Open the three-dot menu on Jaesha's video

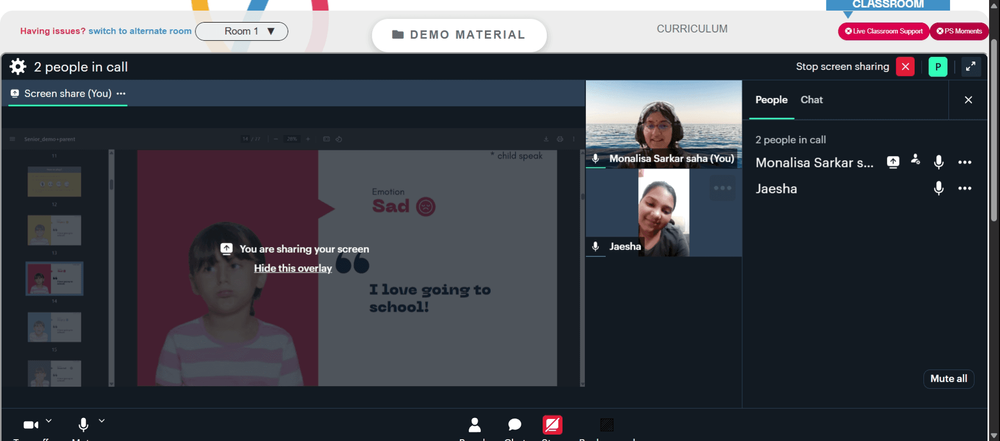coord(723,188)
